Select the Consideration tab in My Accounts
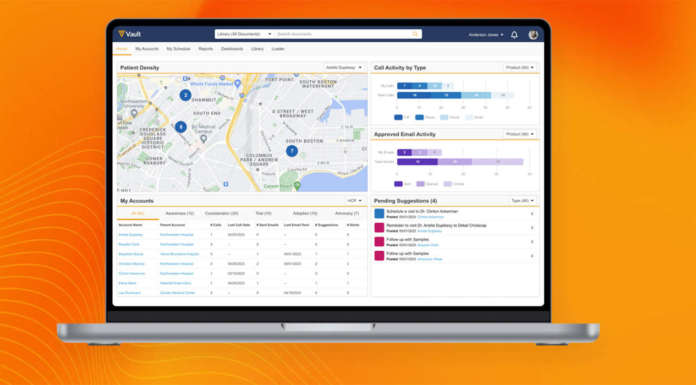The width and height of the screenshot is (696, 385). 221,214
